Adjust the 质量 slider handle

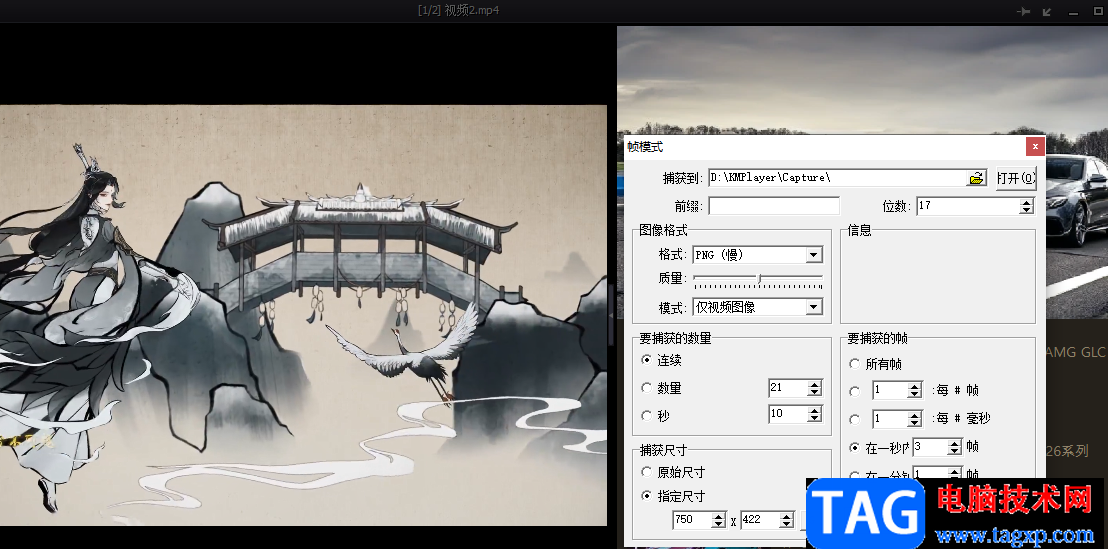[760, 278]
